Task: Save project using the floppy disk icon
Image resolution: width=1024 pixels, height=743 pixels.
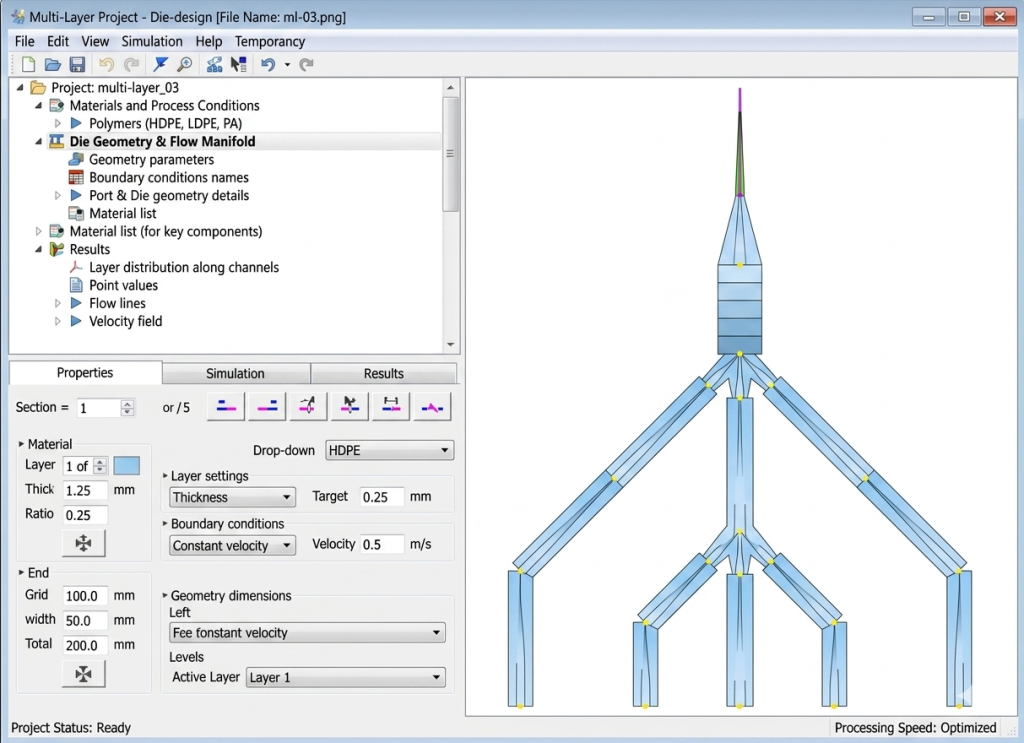Action: 77,64
